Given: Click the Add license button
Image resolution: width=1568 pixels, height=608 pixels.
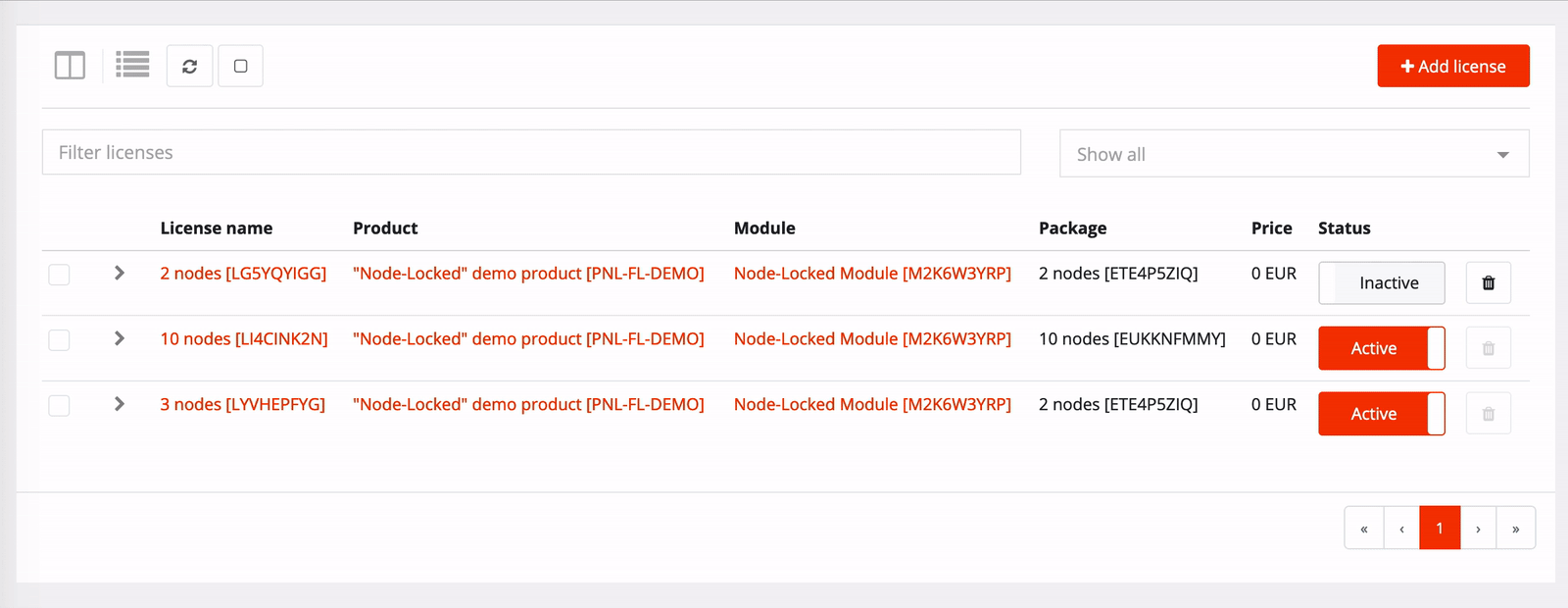Looking at the screenshot, I should coord(1453,66).
